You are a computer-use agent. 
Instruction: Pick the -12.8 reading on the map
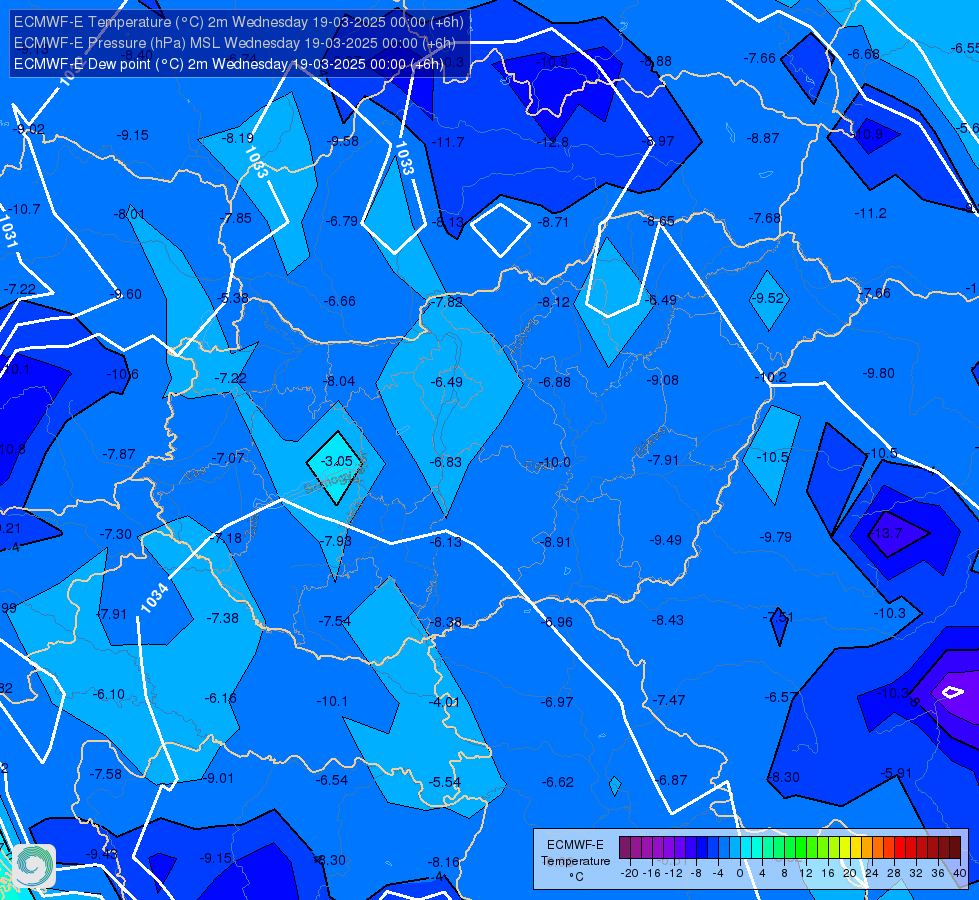click(x=553, y=142)
